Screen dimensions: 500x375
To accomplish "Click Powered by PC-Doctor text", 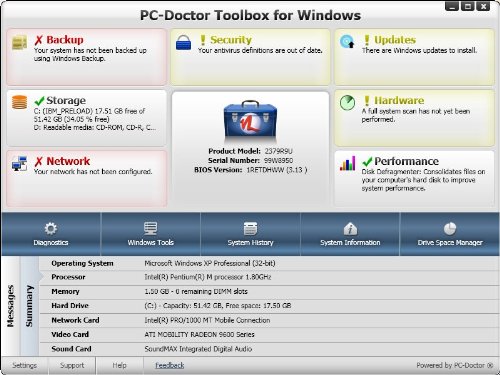I will pyautogui.click(x=454, y=366).
